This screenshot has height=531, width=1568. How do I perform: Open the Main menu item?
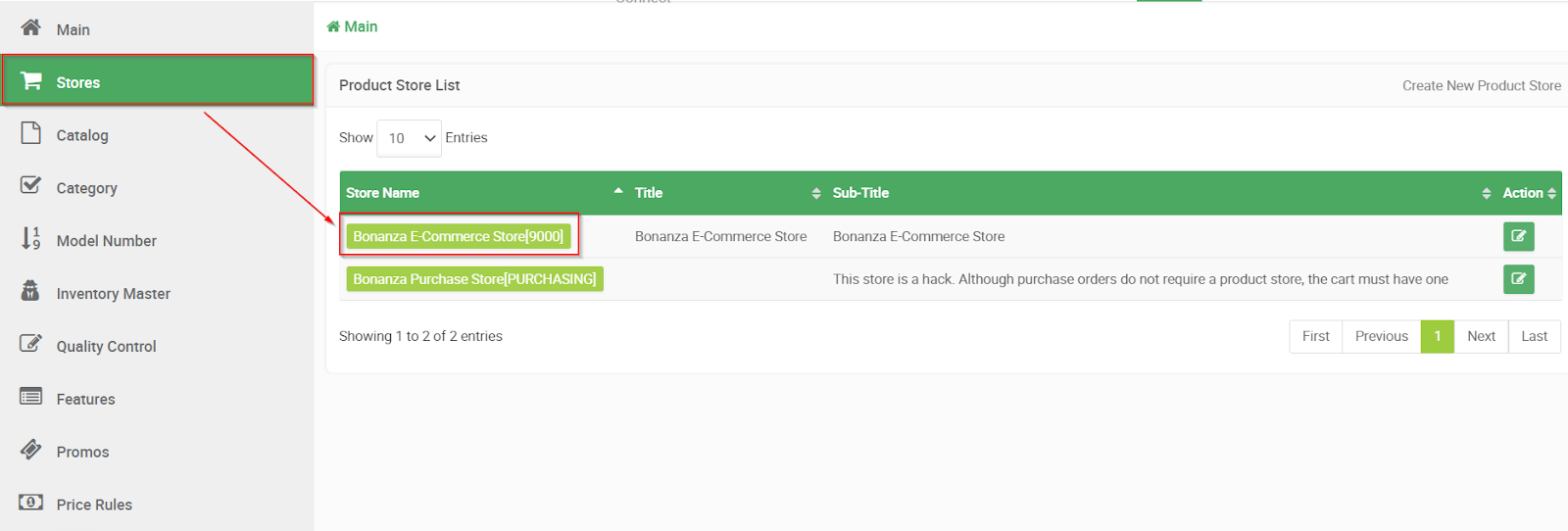(157, 29)
